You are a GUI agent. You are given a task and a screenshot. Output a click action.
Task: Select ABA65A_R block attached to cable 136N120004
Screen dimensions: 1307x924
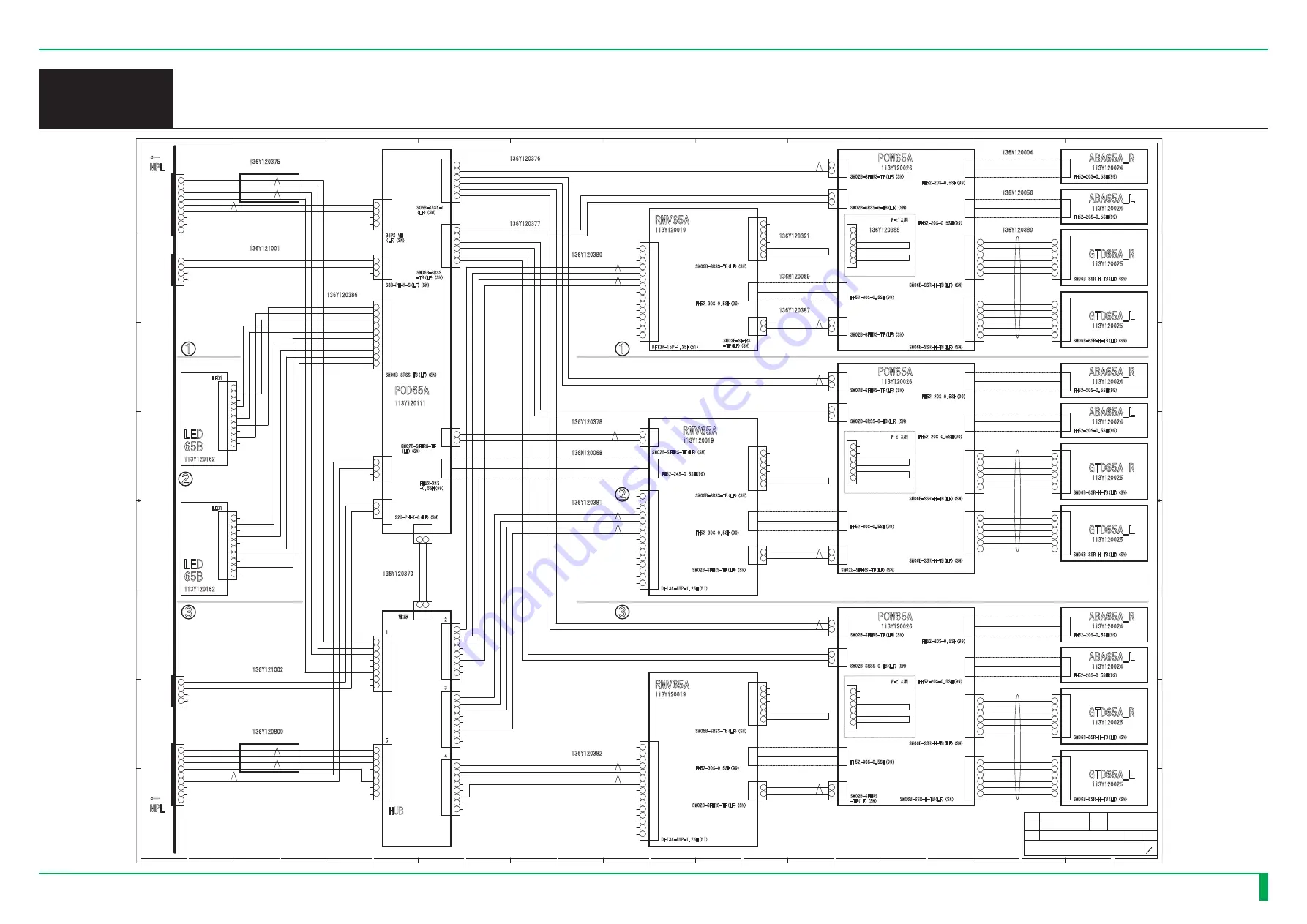[1104, 166]
